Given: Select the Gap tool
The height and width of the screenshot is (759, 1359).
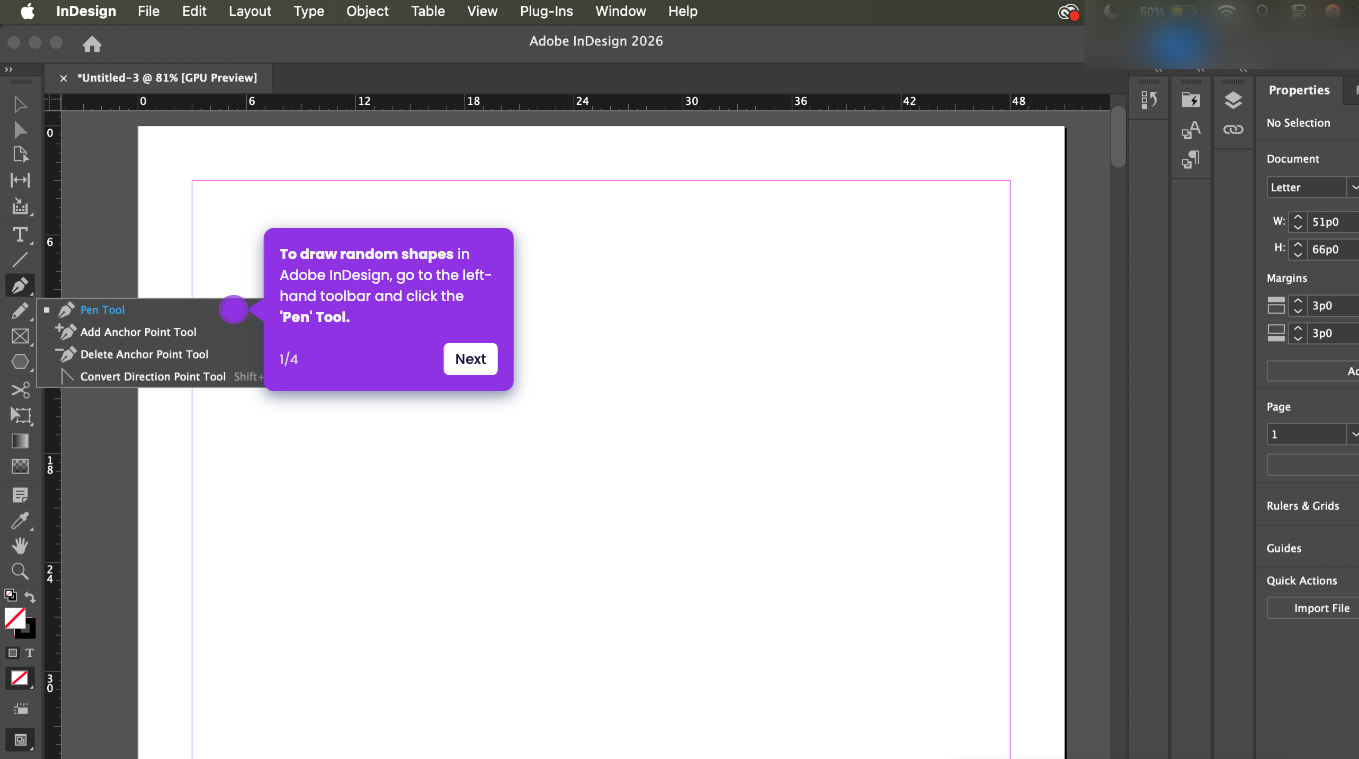Looking at the screenshot, I should click(20, 180).
